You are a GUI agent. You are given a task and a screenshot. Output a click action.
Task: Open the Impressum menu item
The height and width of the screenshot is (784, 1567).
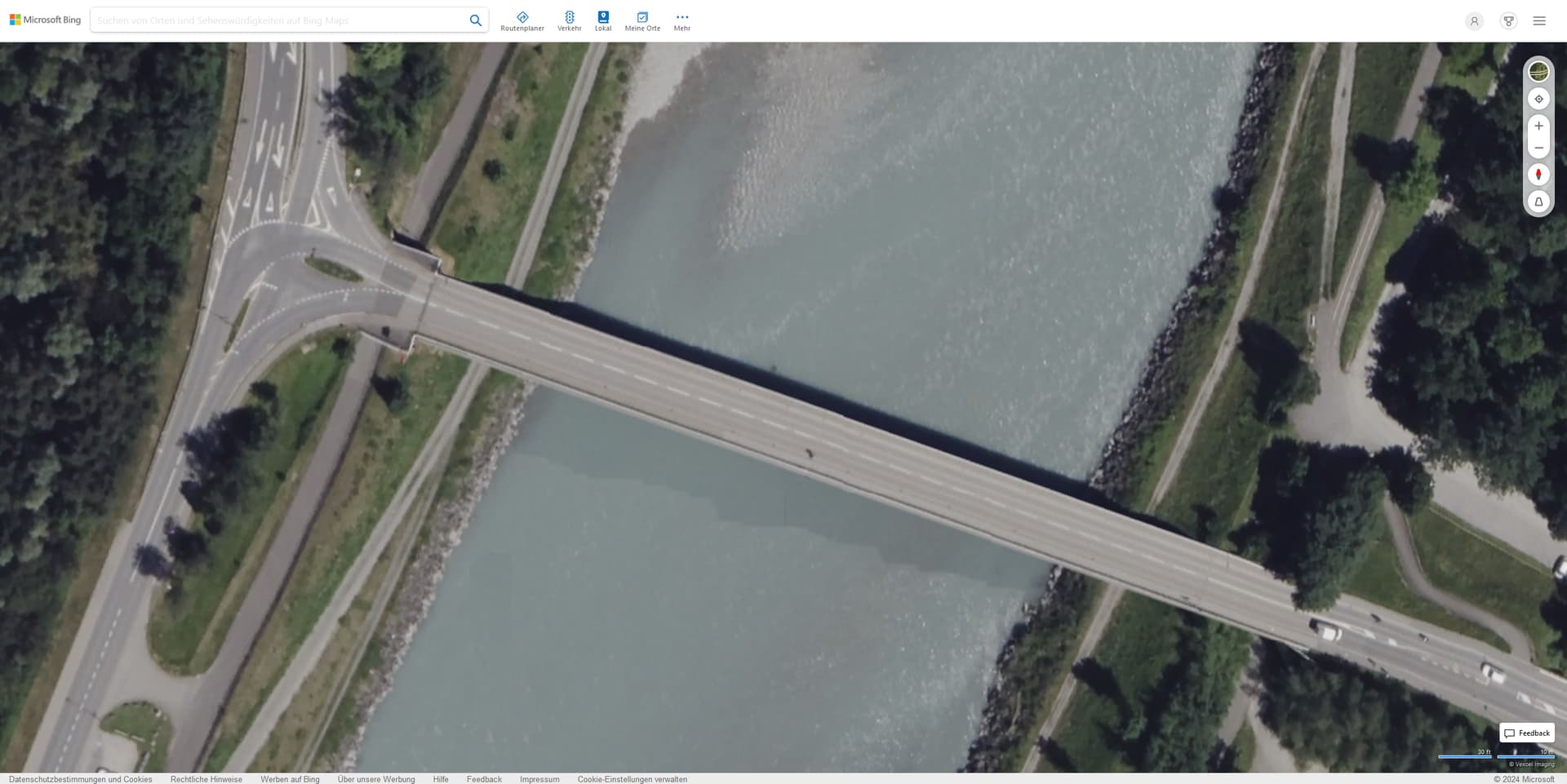tap(539, 779)
